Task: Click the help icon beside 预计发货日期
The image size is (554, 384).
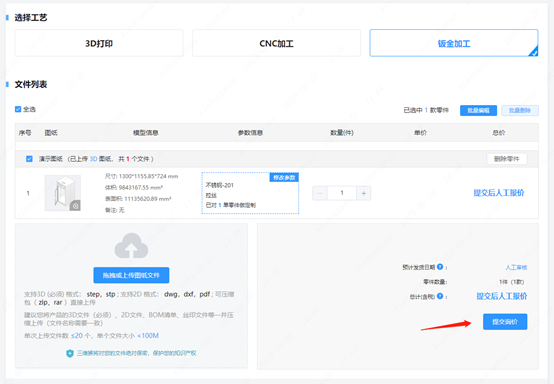Action: tap(440, 267)
